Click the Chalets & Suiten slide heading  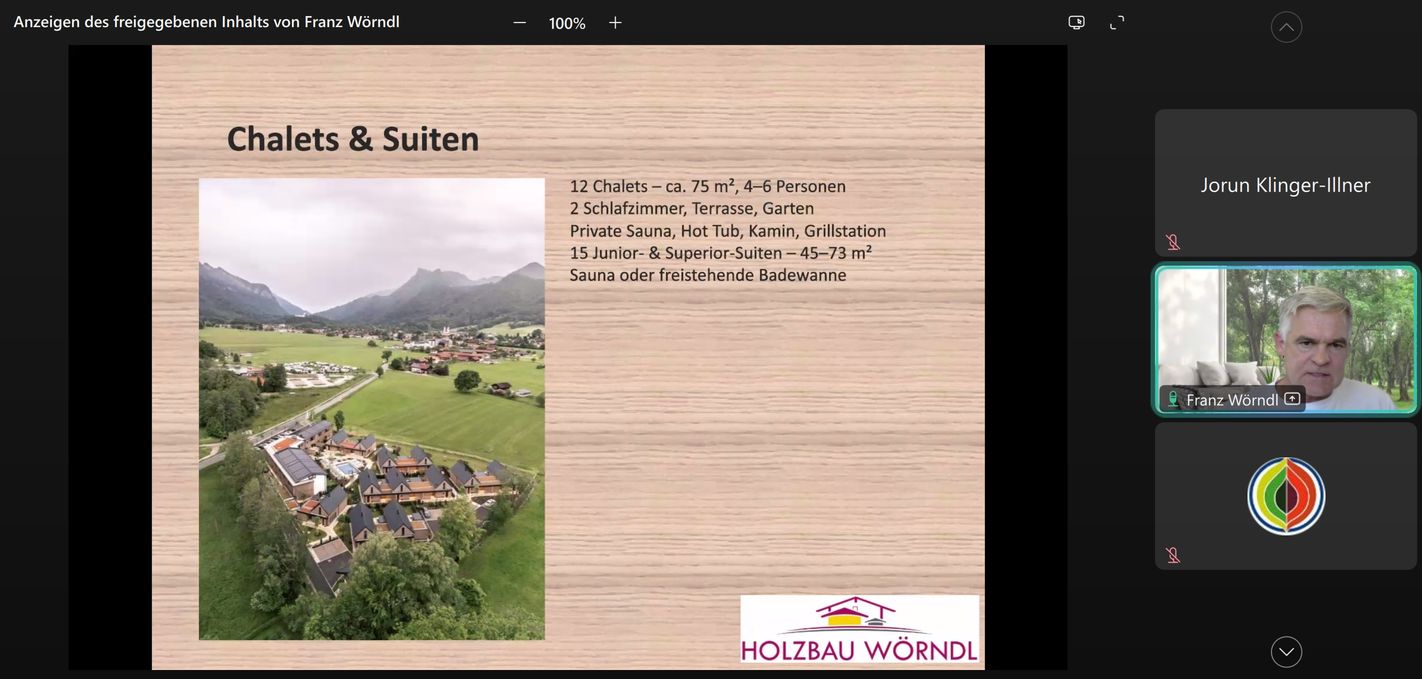pyautogui.click(x=353, y=139)
